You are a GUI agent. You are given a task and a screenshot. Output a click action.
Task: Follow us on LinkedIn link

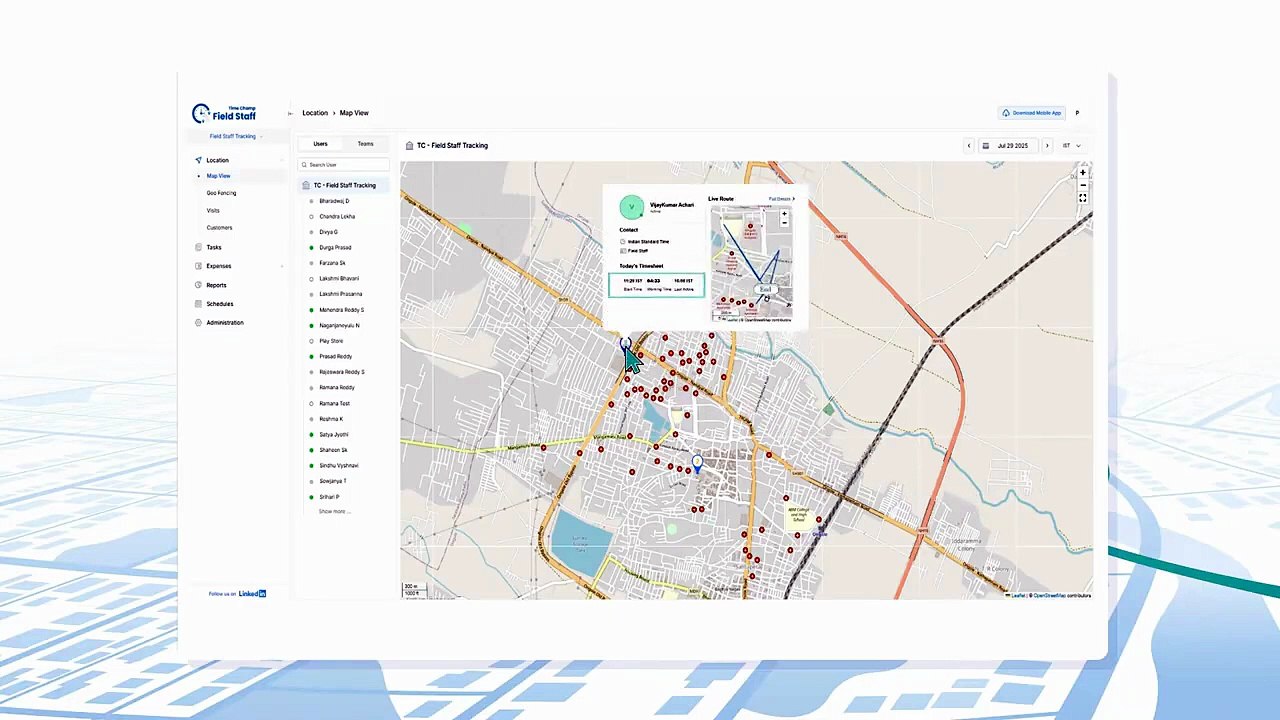pos(238,594)
